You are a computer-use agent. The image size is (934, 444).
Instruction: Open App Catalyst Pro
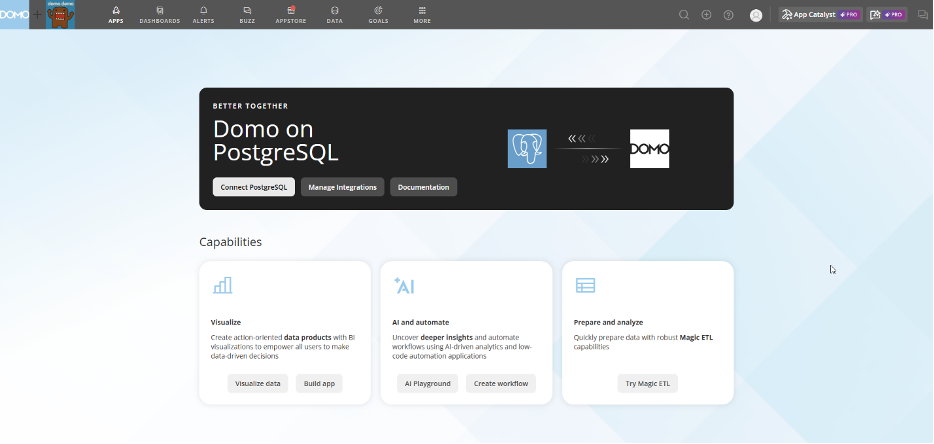coord(821,15)
